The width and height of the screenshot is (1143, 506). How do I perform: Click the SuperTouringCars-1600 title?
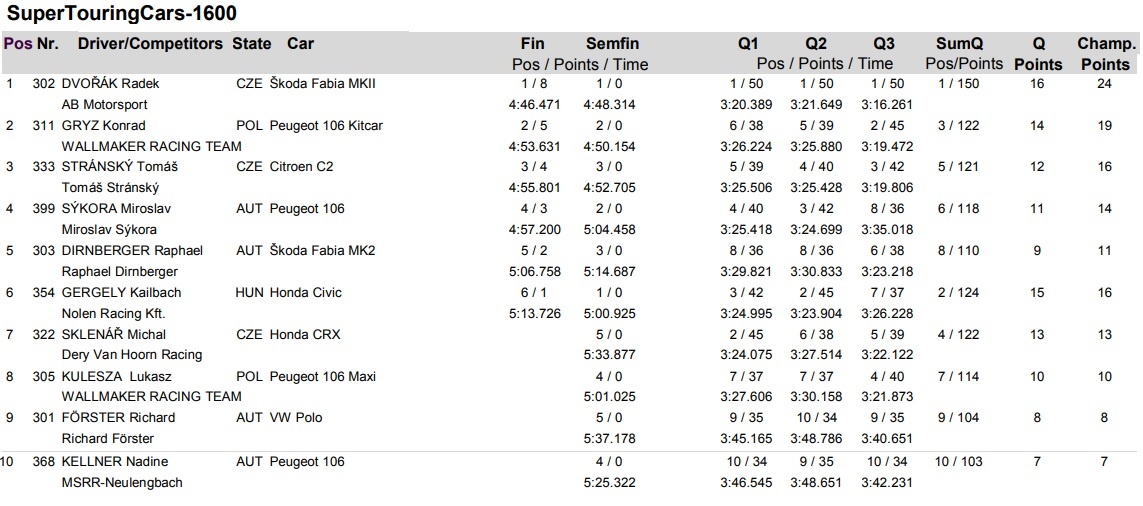tap(121, 13)
